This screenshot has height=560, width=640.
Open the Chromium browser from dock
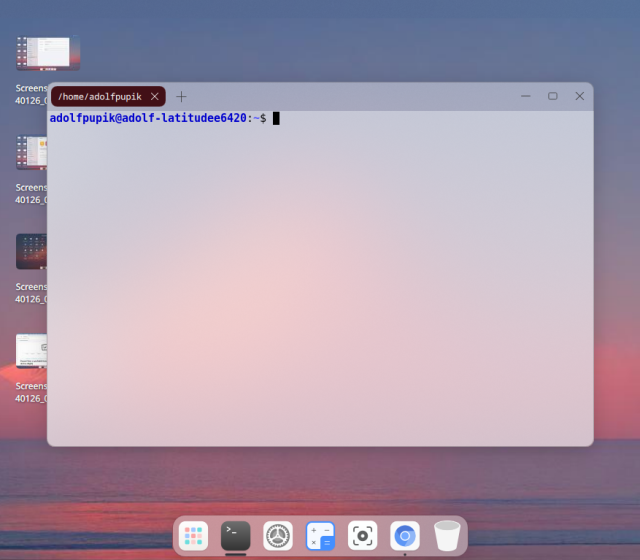(x=405, y=535)
